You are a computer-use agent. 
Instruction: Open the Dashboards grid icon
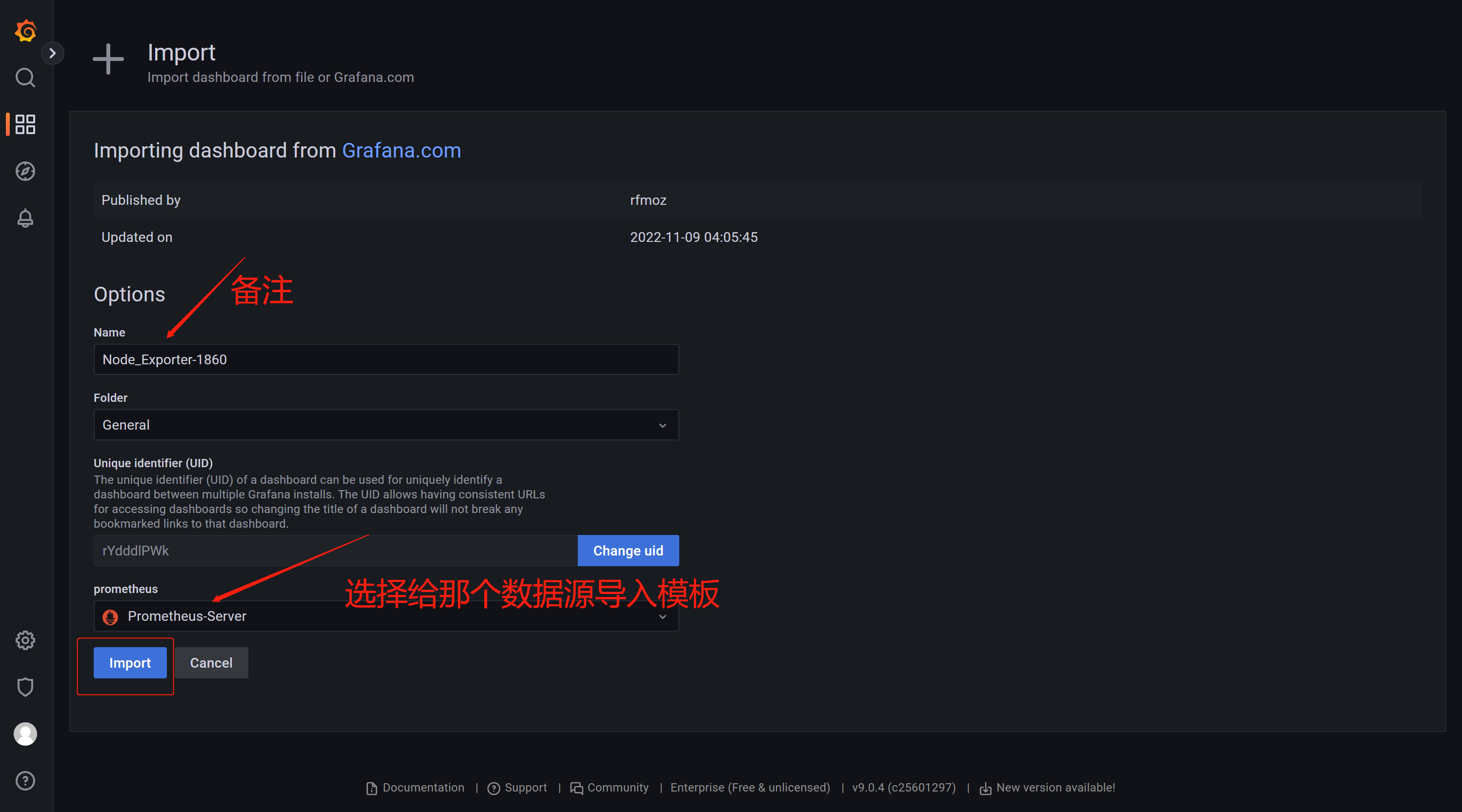25,124
